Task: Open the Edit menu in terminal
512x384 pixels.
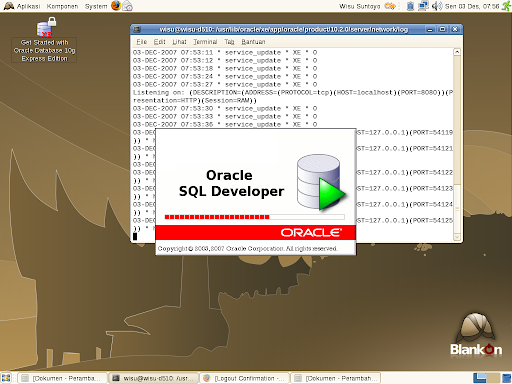Action: tap(159, 42)
